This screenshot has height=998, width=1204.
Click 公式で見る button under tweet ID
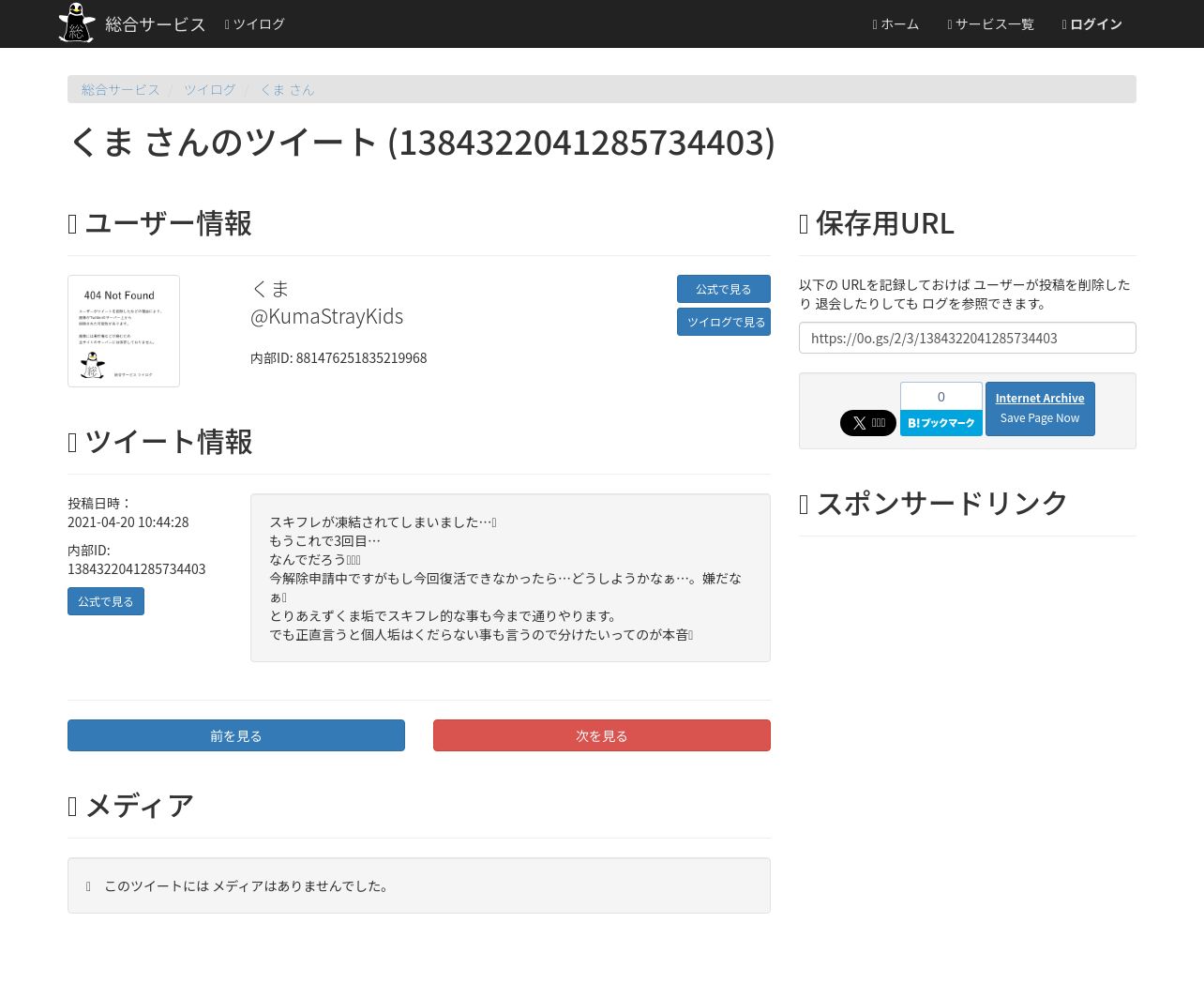[106, 601]
